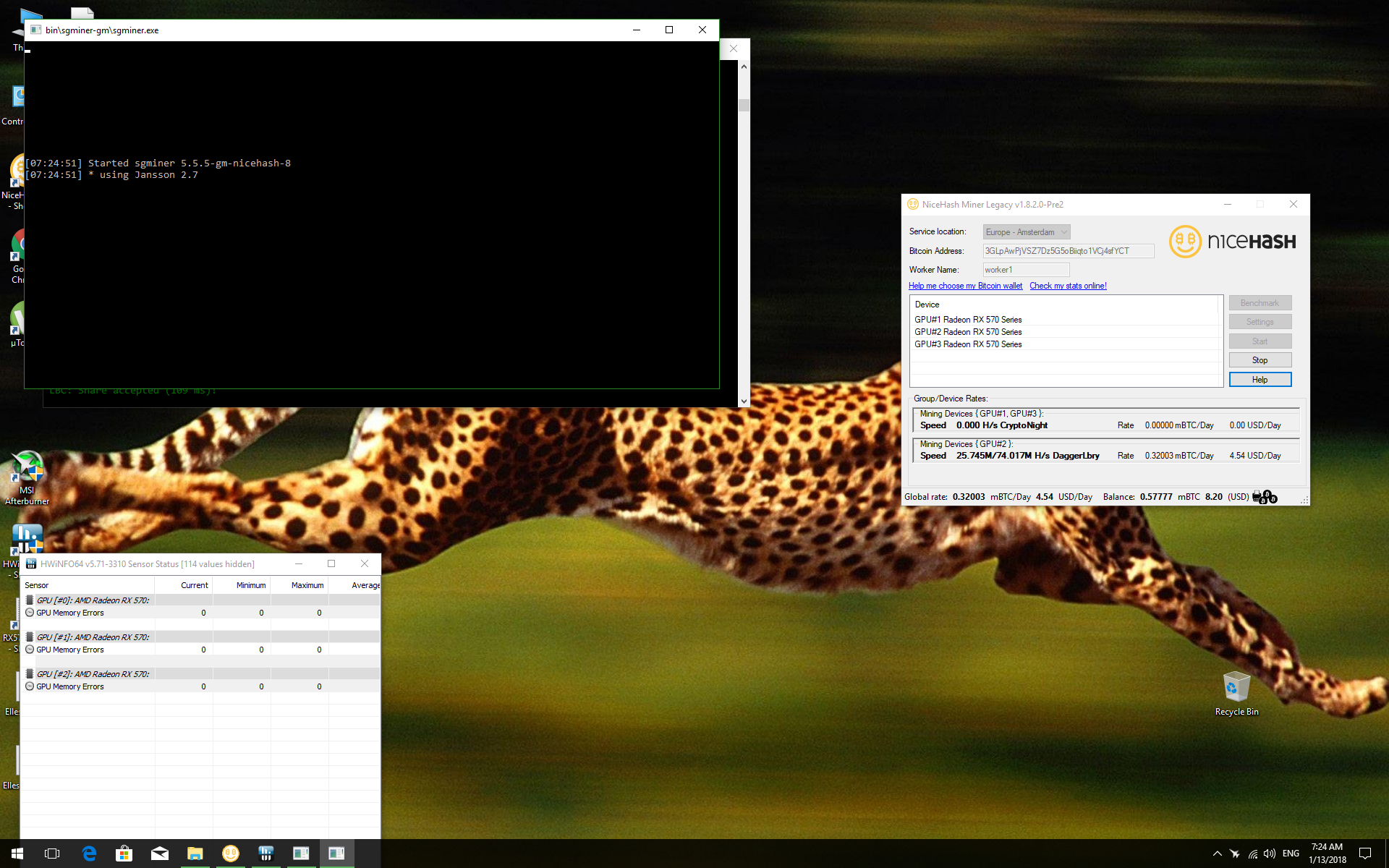Viewport: 1389px width, 868px height.
Task: Open Microsoft Edge from the taskbar
Action: [88, 854]
